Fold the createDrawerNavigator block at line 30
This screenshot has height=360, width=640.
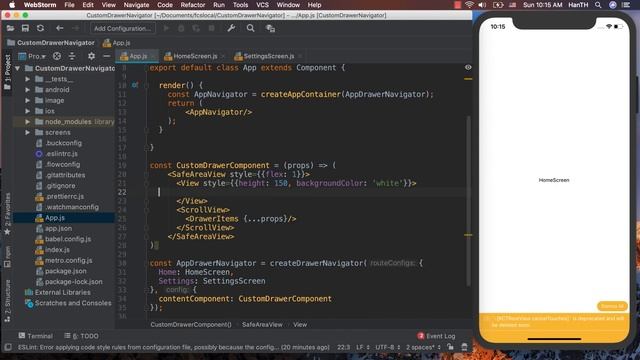[146, 263]
